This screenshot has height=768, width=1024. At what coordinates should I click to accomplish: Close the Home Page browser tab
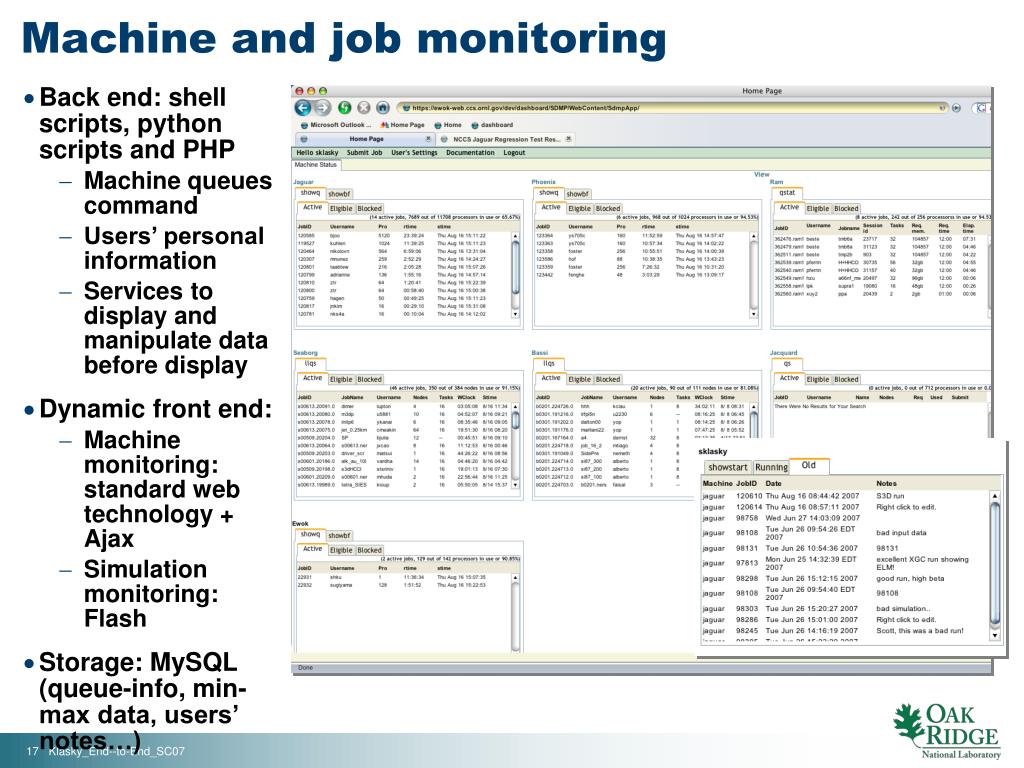428,138
